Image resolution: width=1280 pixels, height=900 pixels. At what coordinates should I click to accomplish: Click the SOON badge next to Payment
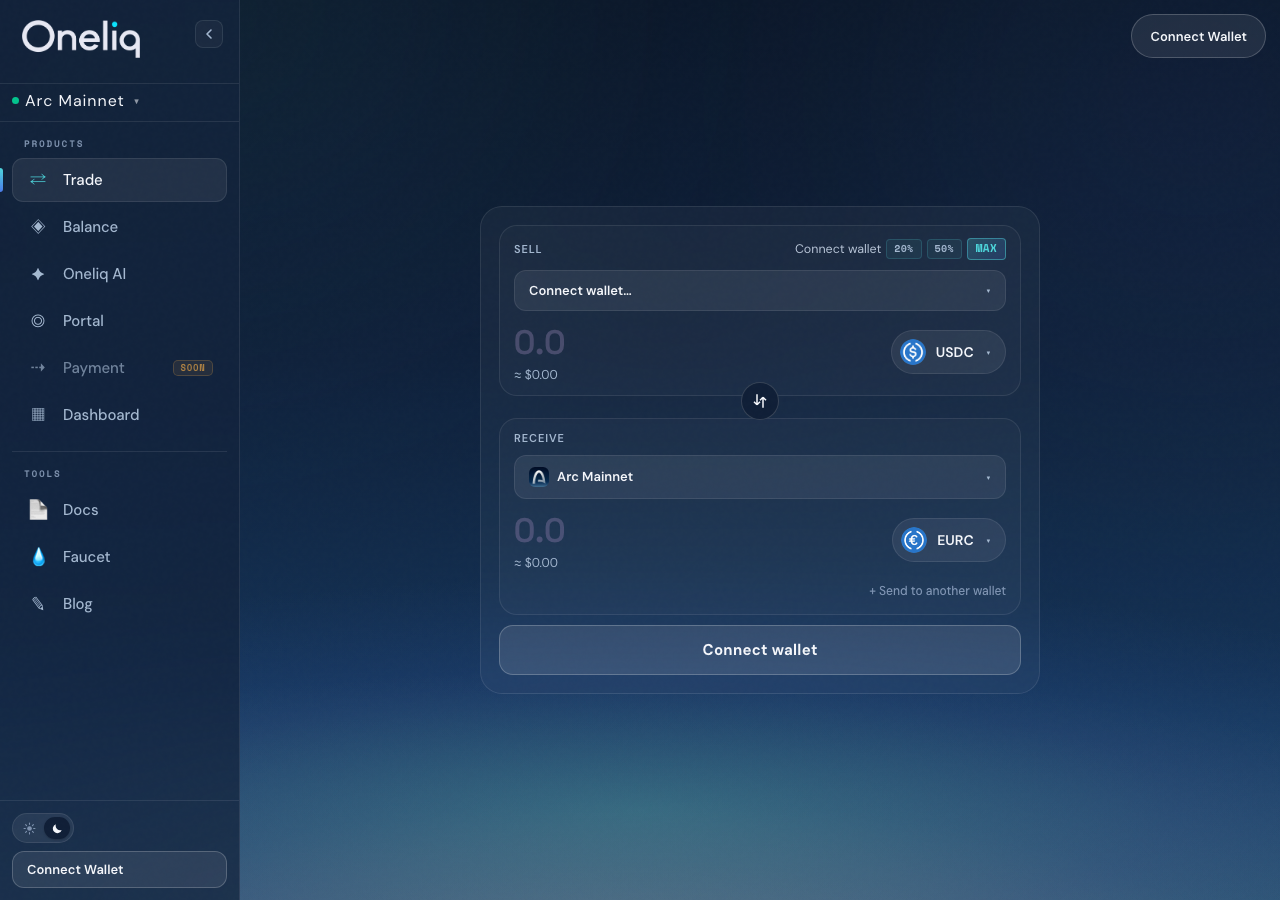click(x=193, y=368)
